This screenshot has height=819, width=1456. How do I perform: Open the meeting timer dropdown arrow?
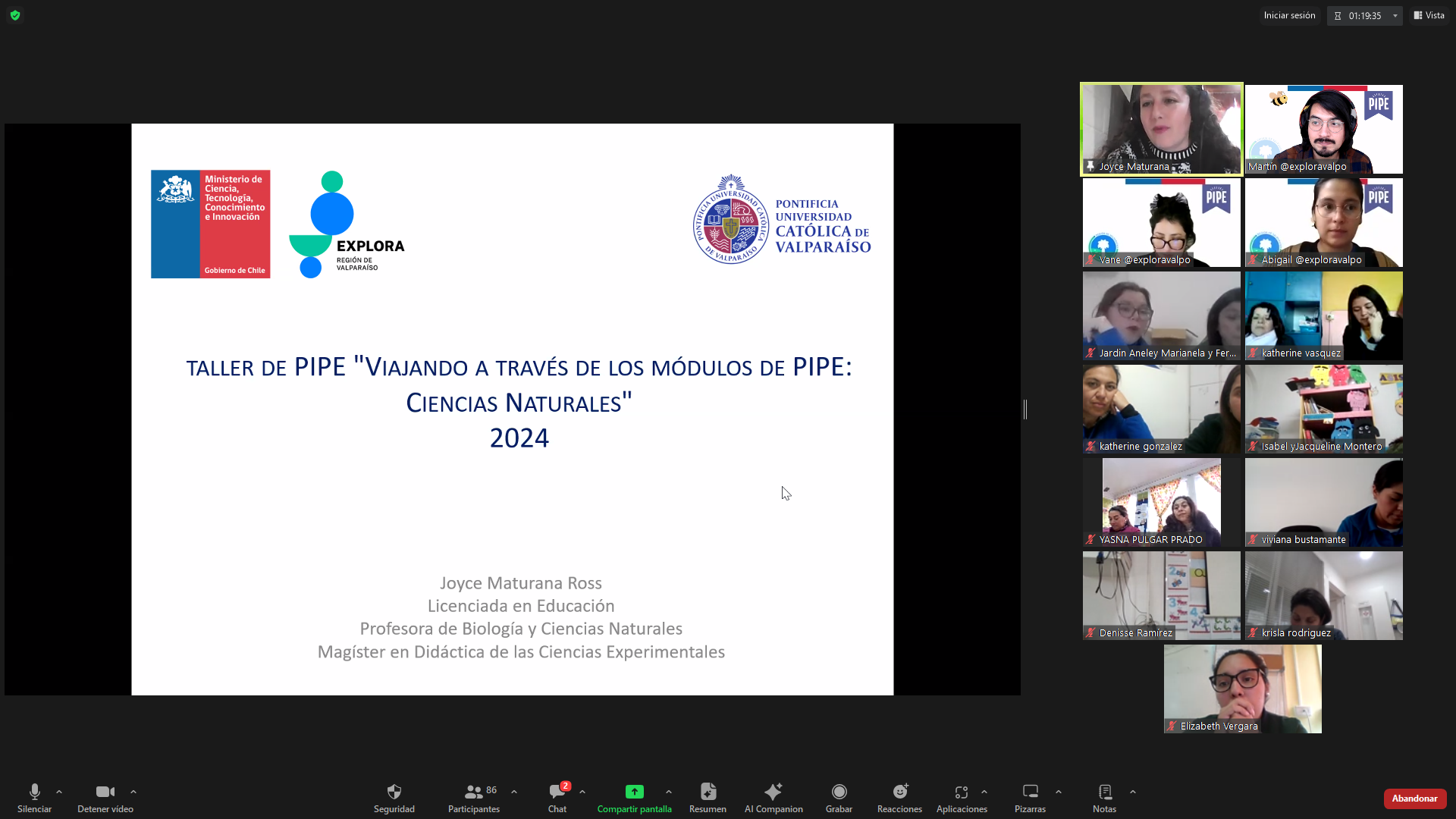[x=1395, y=16]
